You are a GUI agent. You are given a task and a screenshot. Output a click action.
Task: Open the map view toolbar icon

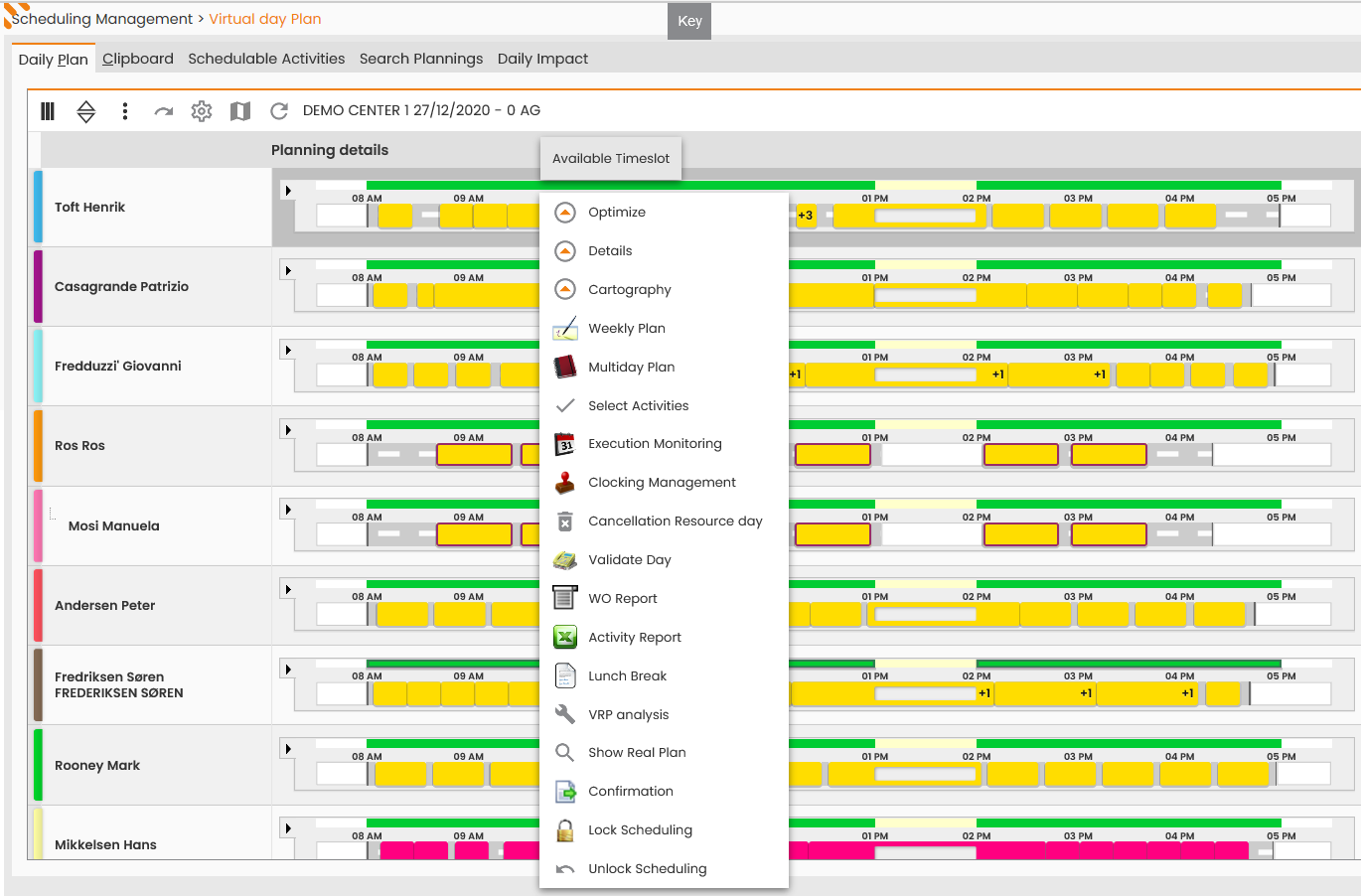click(x=240, y=111)
